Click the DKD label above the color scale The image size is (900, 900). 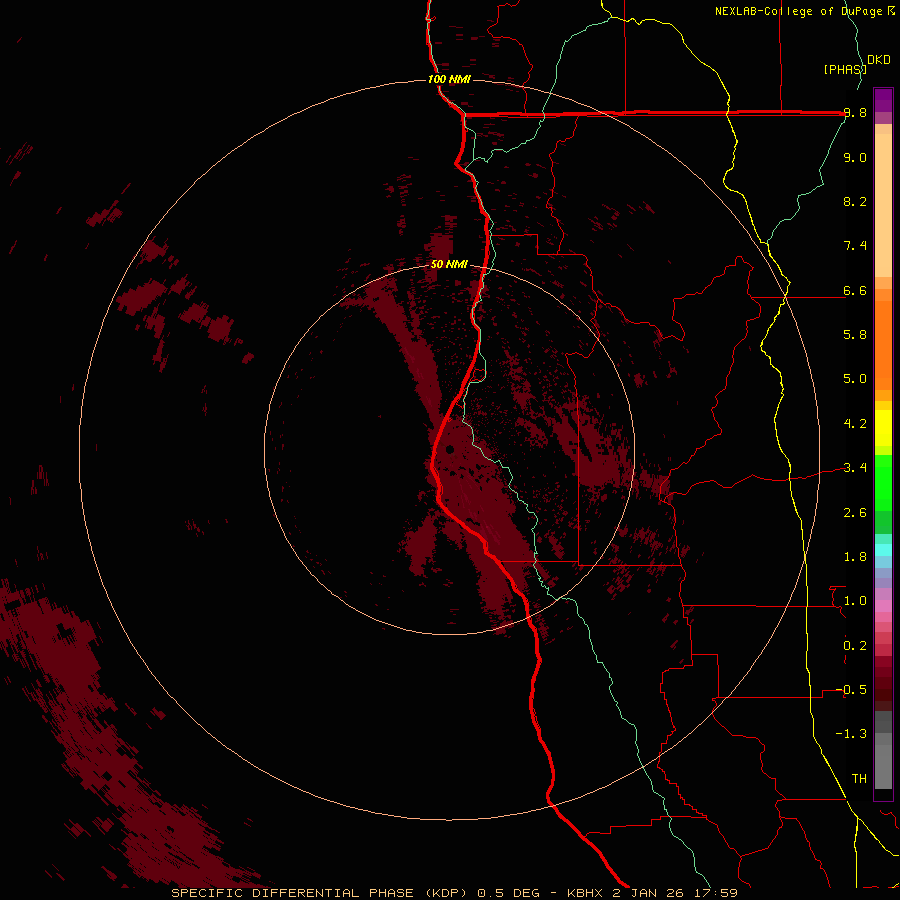(879, 60)
